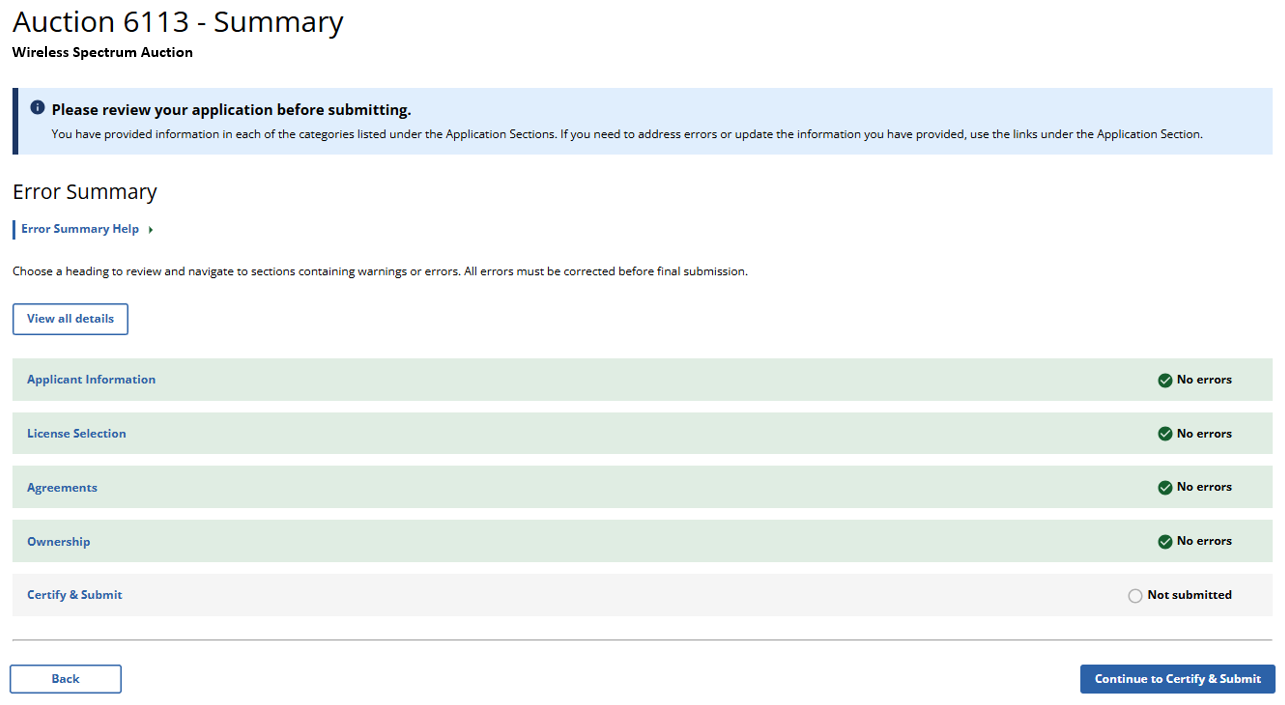This screenshot has height=705, width=1285.
Task: Click the Wireless Spectrum Auction subtitle
Action: 102,53
